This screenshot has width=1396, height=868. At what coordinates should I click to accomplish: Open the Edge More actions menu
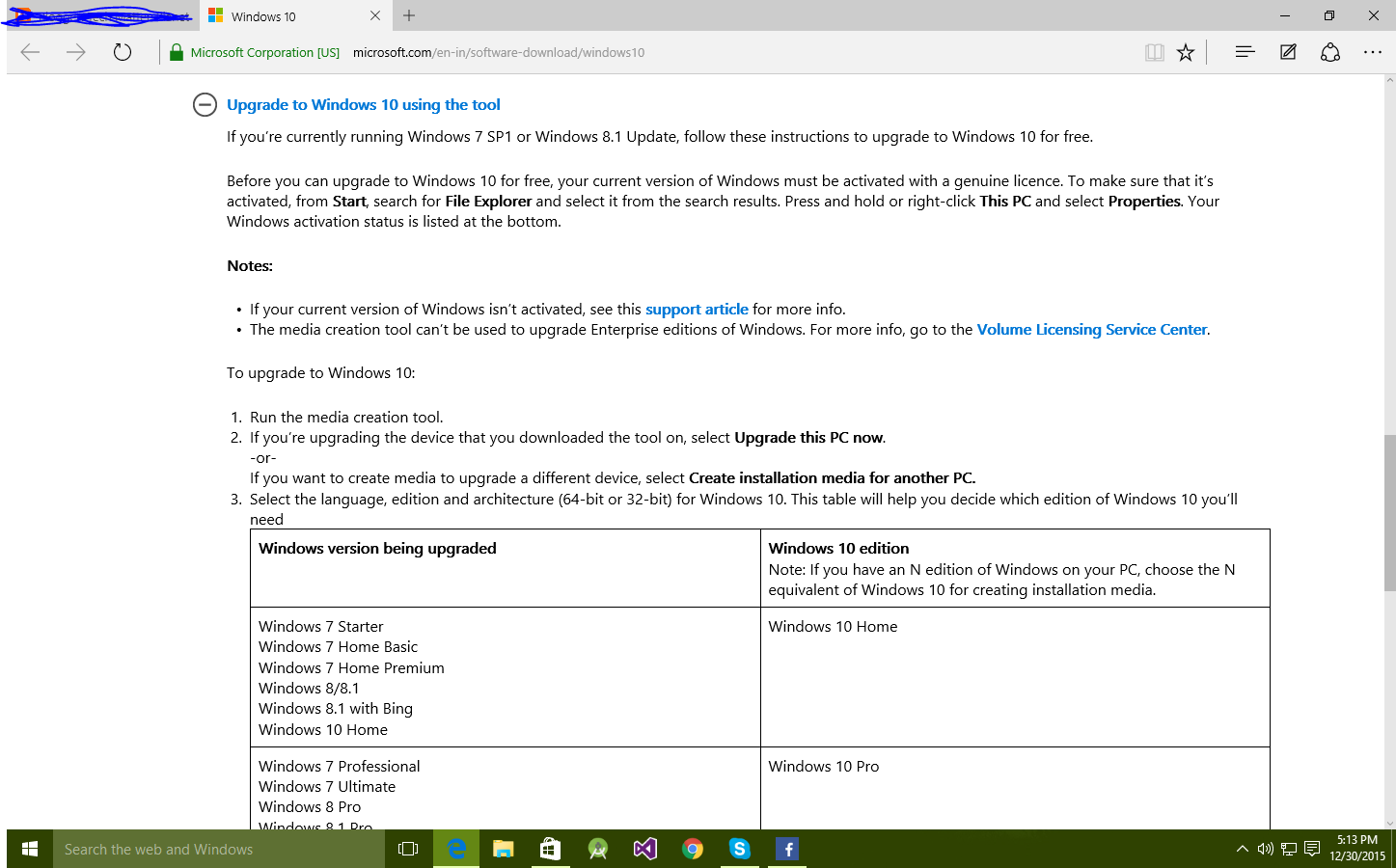(1373, 52)
